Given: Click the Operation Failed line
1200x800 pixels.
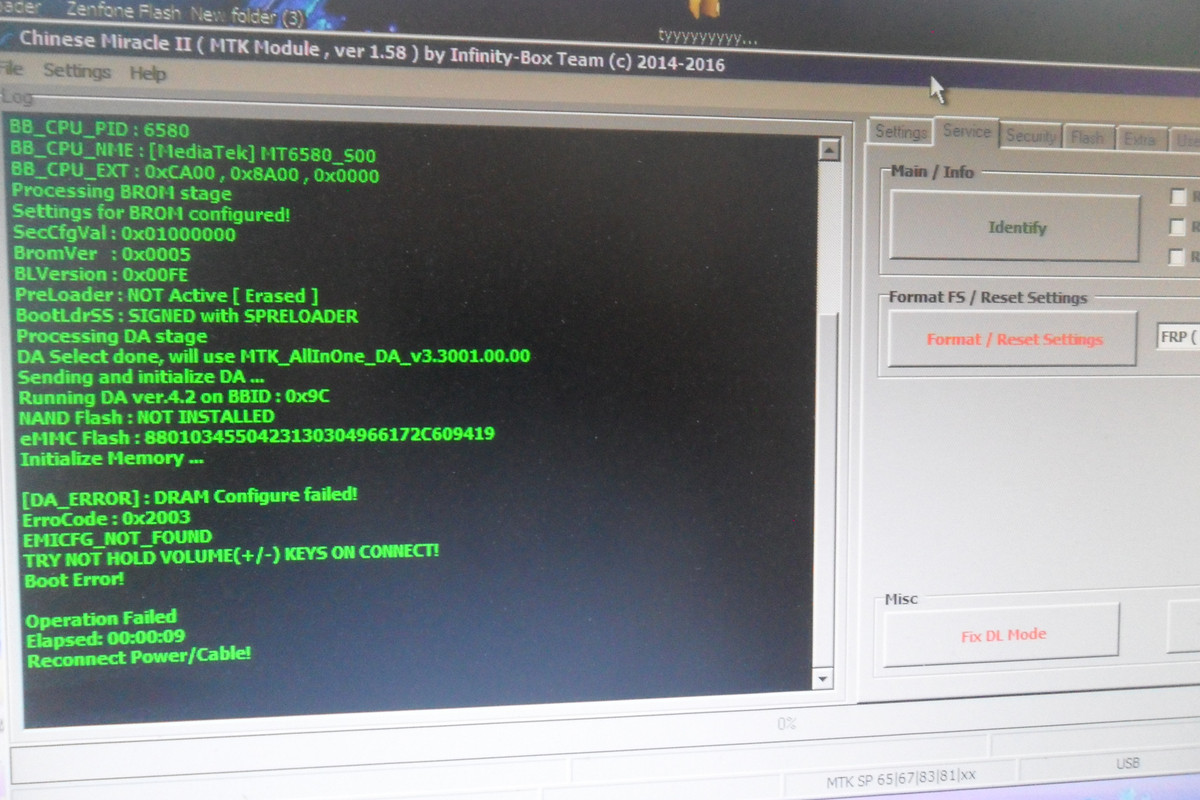Looking at the screenshot, I should coord(101,619).
